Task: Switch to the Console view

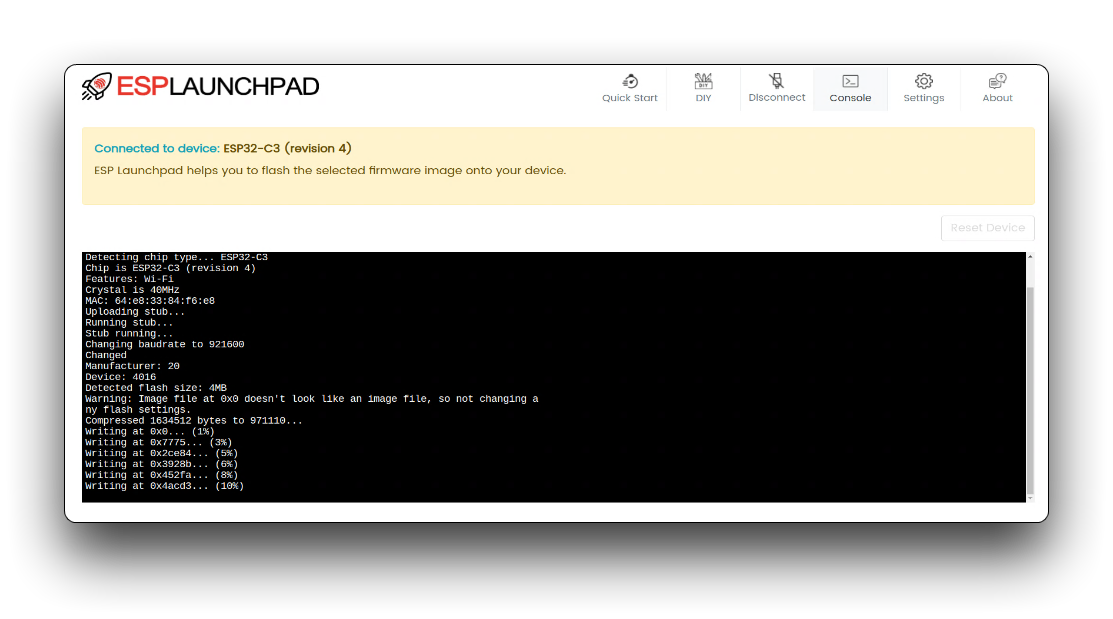Action: [x=850, y=89]
